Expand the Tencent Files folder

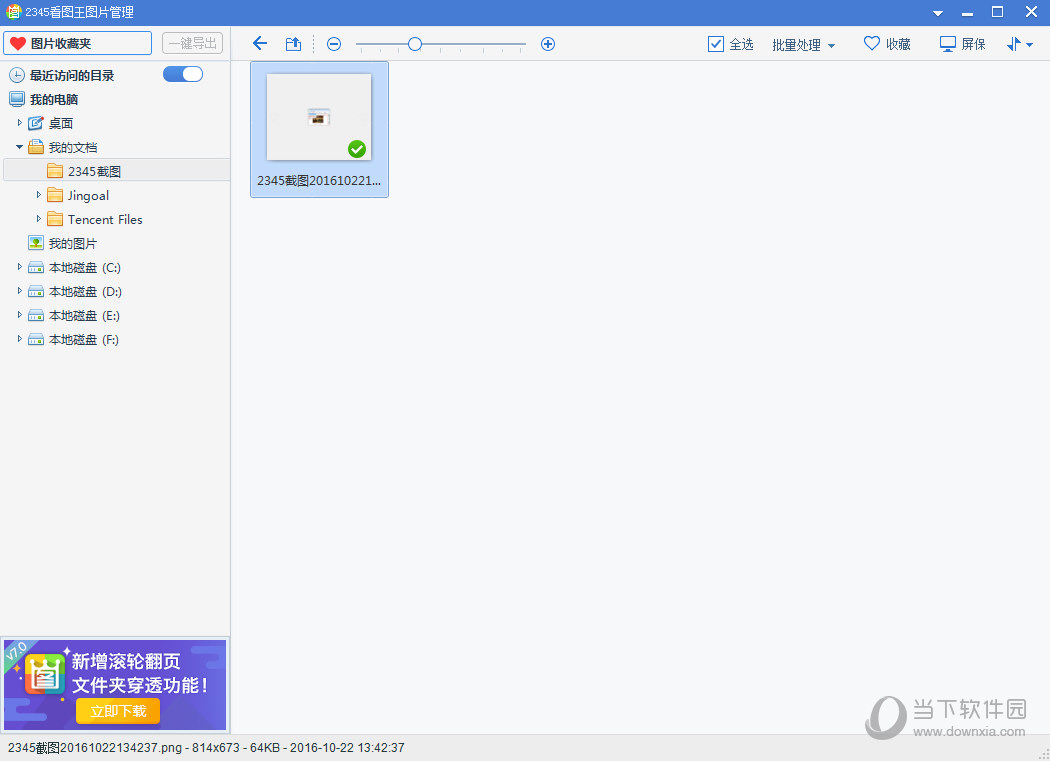[39, 219]
